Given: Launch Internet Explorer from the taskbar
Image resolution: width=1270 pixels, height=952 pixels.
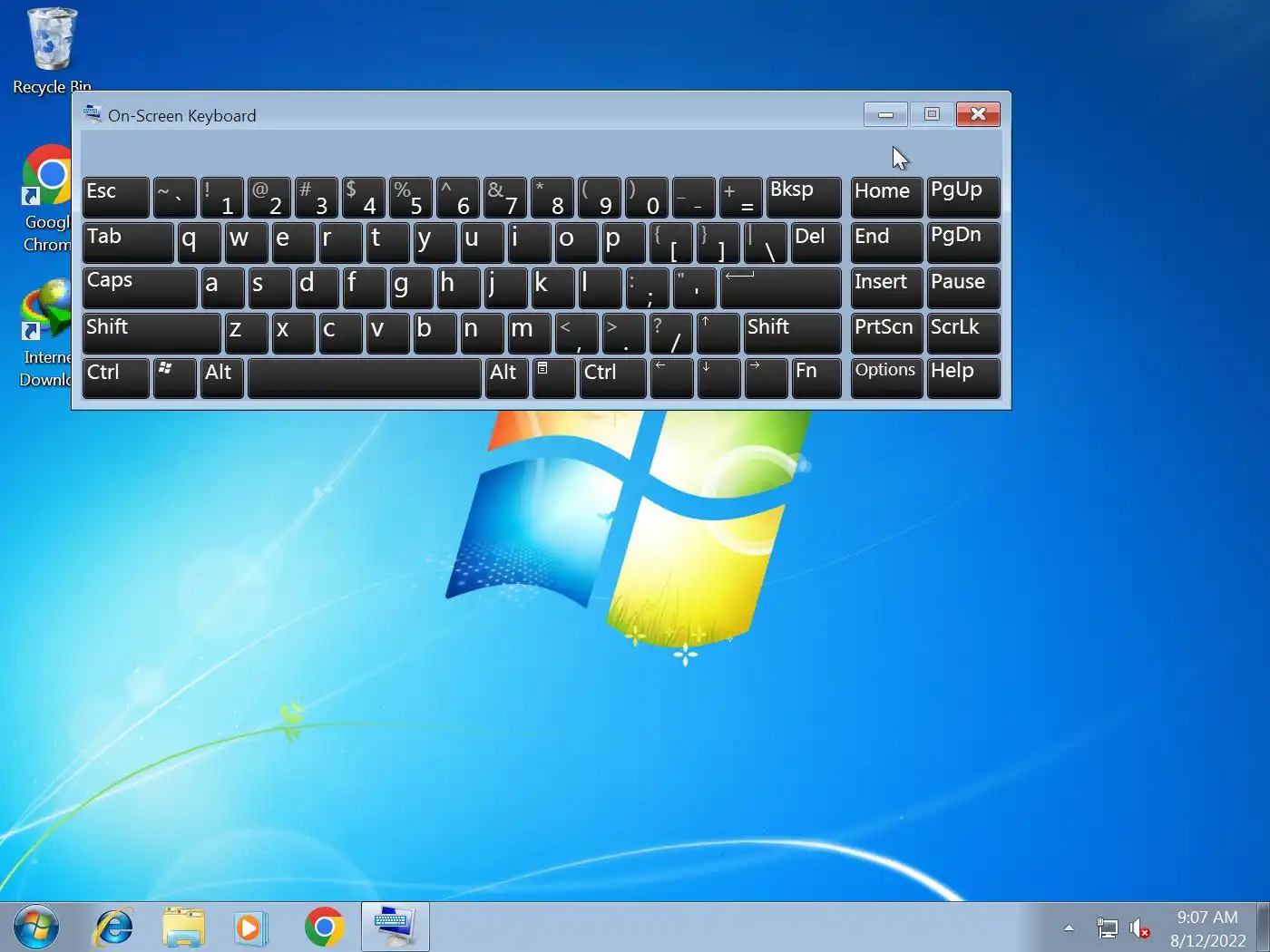Looking at the screenshot, I should tap(114, 928).
